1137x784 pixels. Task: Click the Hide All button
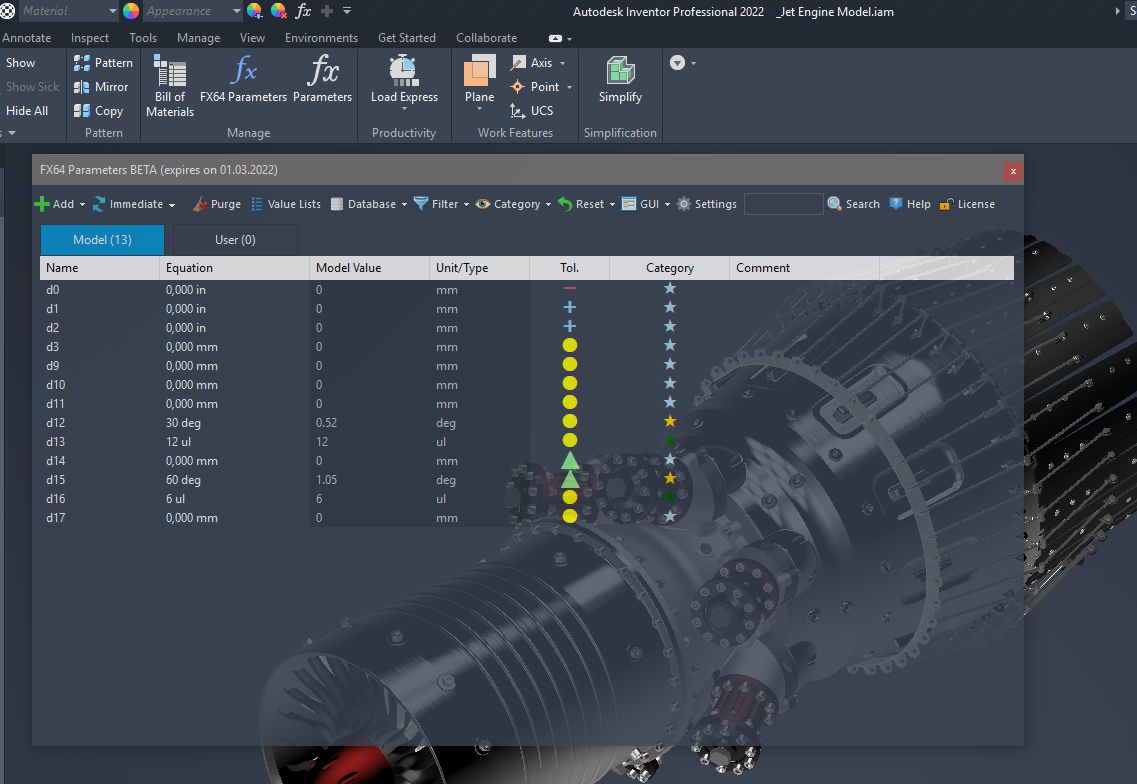[27, 111]
